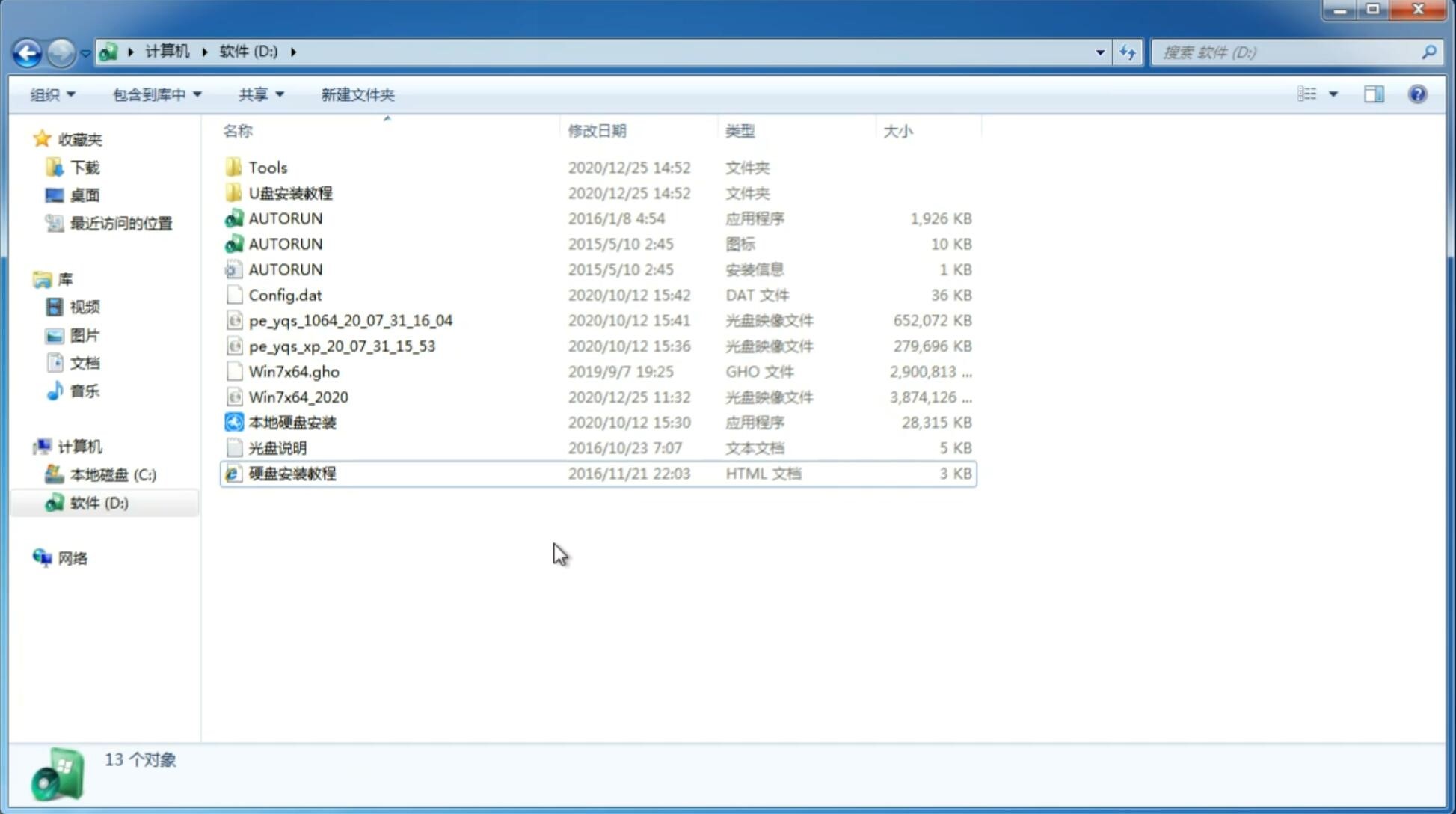Image resolution: width=1456 pixels, height=814 pixels.
Task: Open pe_yqs_xp disc image file
Action: 341,346
